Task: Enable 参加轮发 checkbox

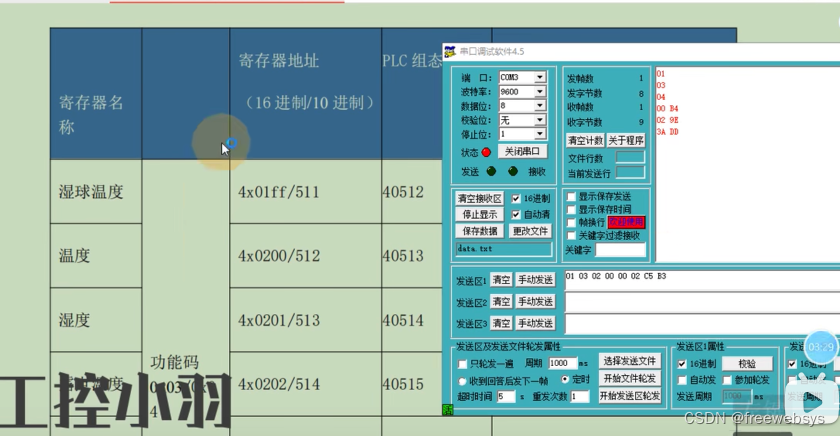Action: coord(727,380)
